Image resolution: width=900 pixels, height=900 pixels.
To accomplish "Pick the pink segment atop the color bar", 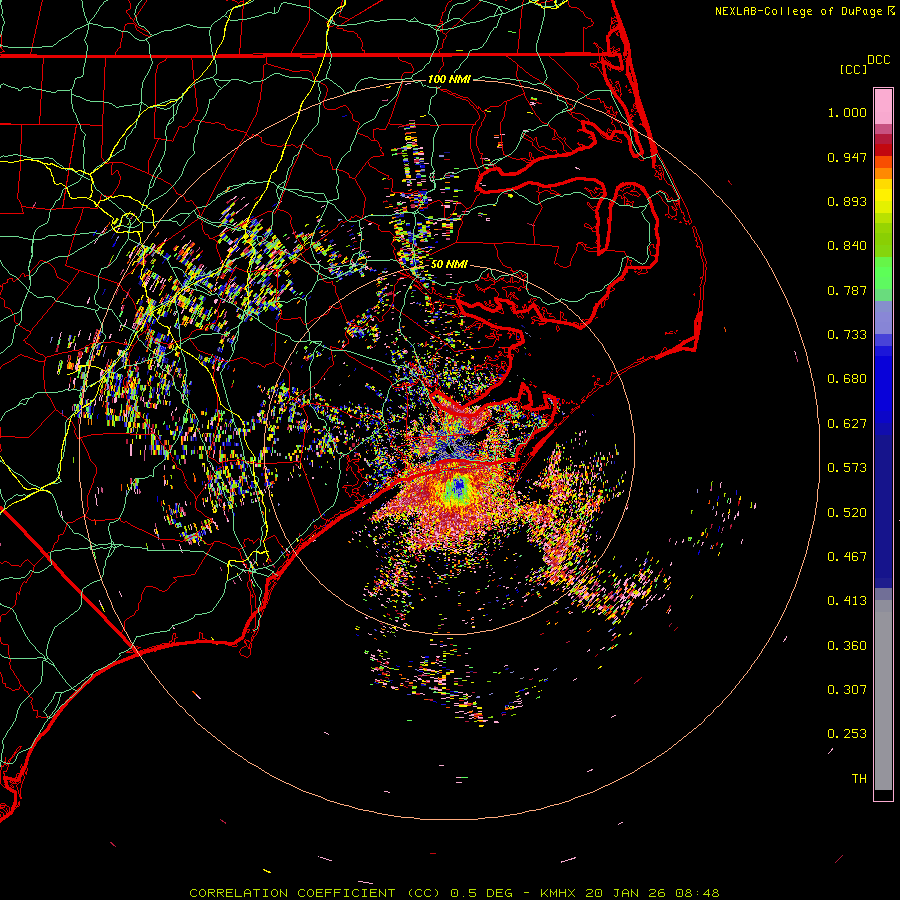I will click(x=883, y=107).
